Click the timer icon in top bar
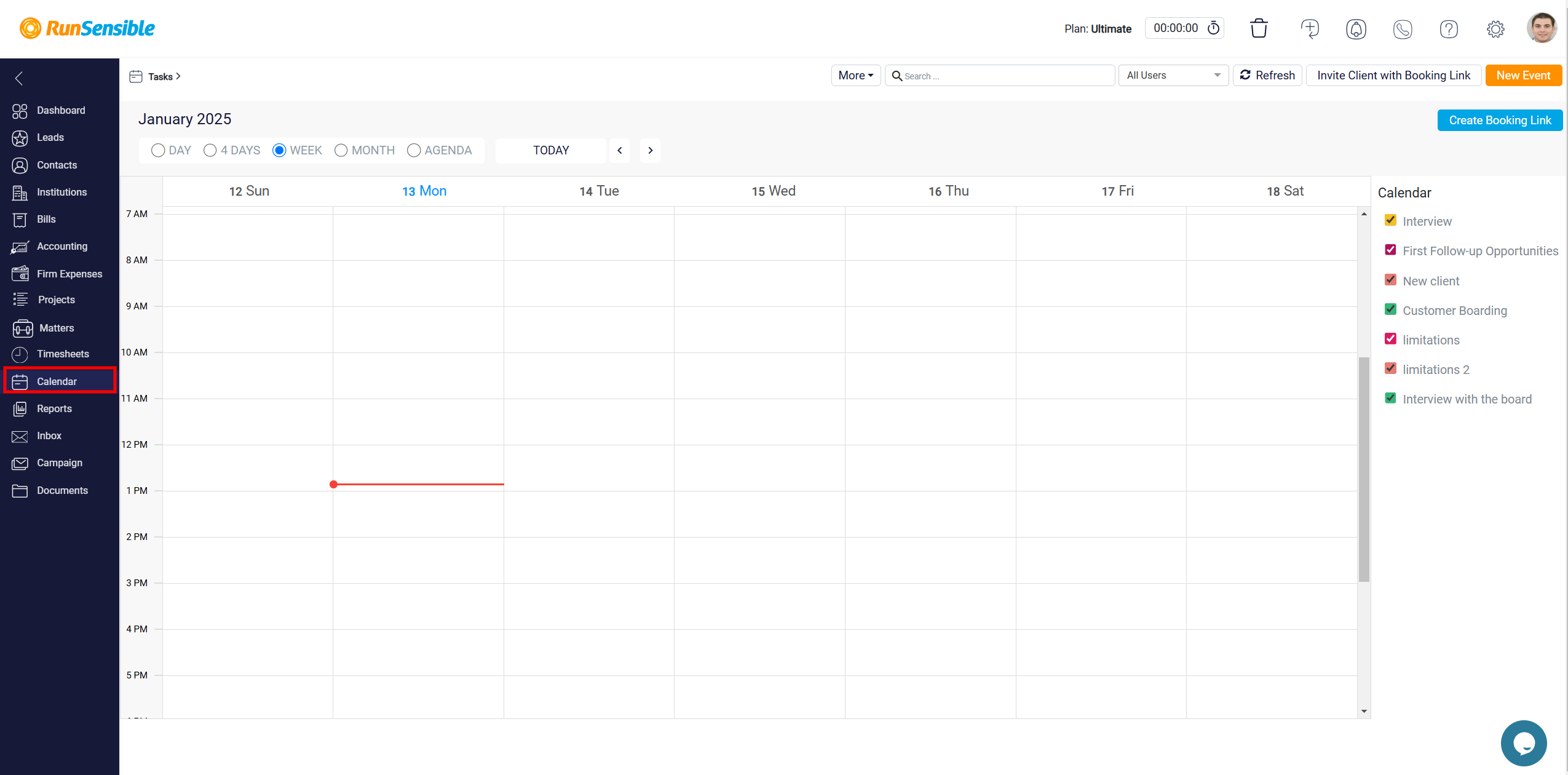The width and height of the screenshot is (1568, 775). (1216, 28)
